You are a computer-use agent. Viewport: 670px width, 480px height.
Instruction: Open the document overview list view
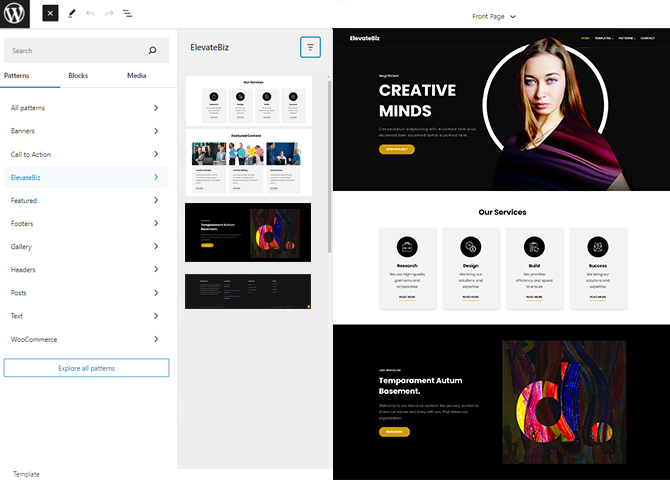(x=127, y=14)
